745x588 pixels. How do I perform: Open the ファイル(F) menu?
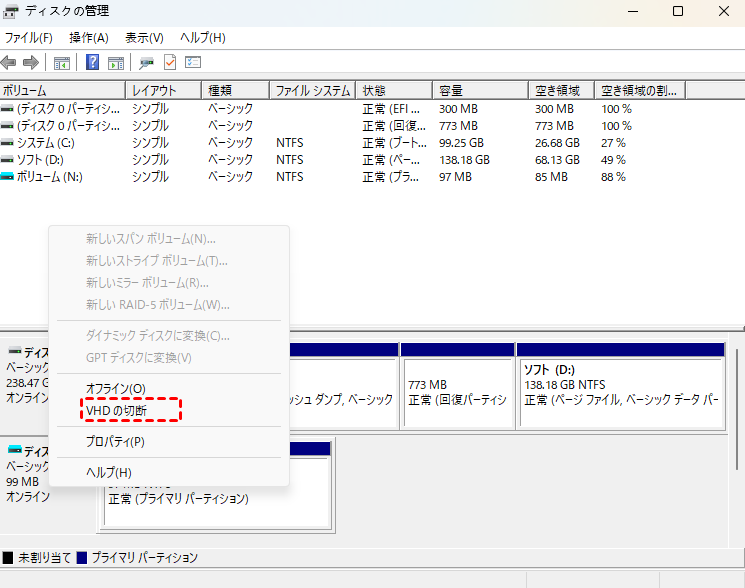pos(29,38)
